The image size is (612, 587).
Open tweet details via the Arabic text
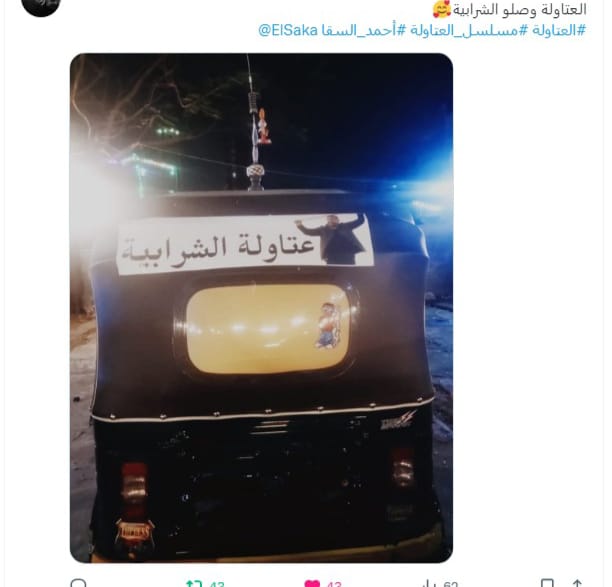click(x=519, y=10)
